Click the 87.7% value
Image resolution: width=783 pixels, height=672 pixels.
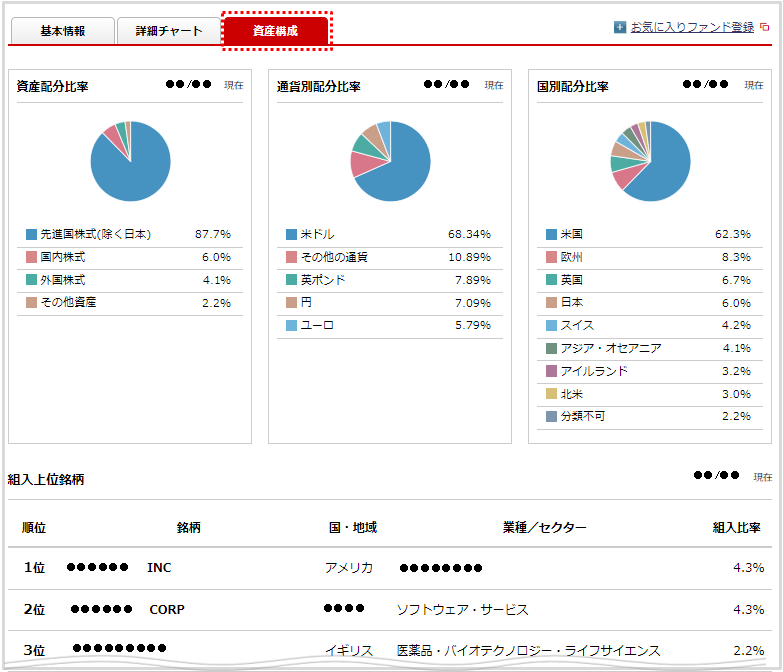pyautogui.click(x=213, y=234)
